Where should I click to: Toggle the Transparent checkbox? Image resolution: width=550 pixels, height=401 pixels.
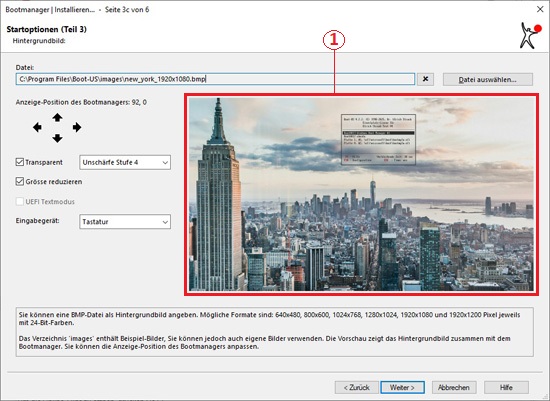tap(20, 162)
